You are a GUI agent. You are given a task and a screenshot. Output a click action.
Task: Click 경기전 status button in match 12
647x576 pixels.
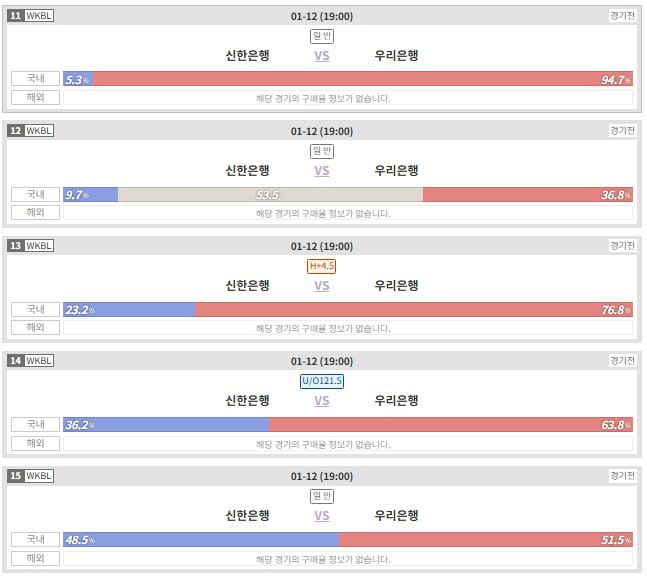622,131
